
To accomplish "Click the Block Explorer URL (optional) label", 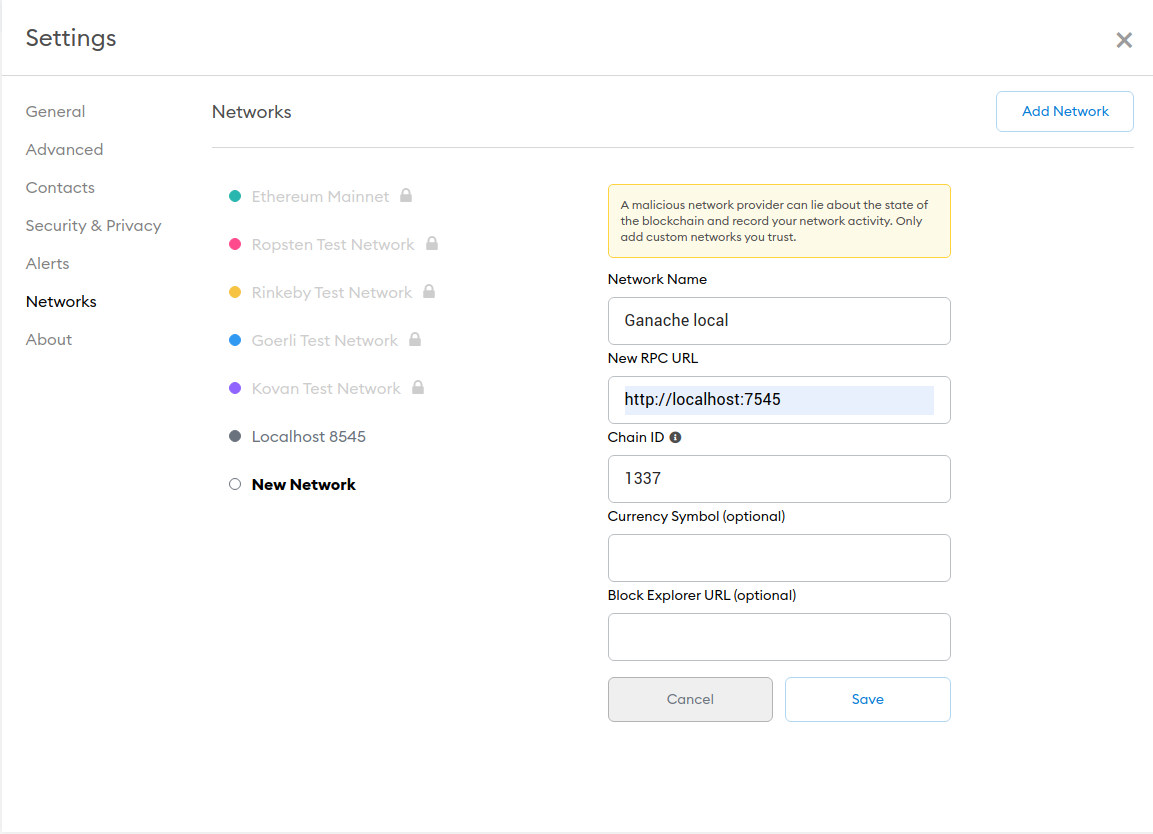I will click(x=702, y=595).
